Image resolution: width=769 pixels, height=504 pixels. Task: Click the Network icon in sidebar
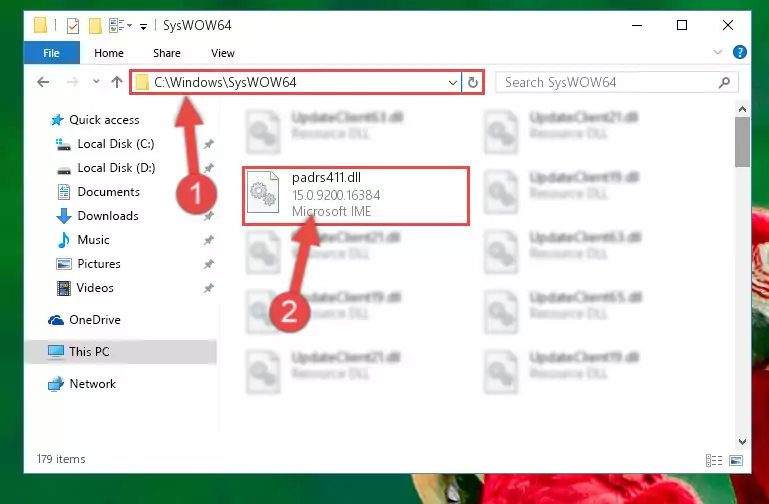point(56,383)
